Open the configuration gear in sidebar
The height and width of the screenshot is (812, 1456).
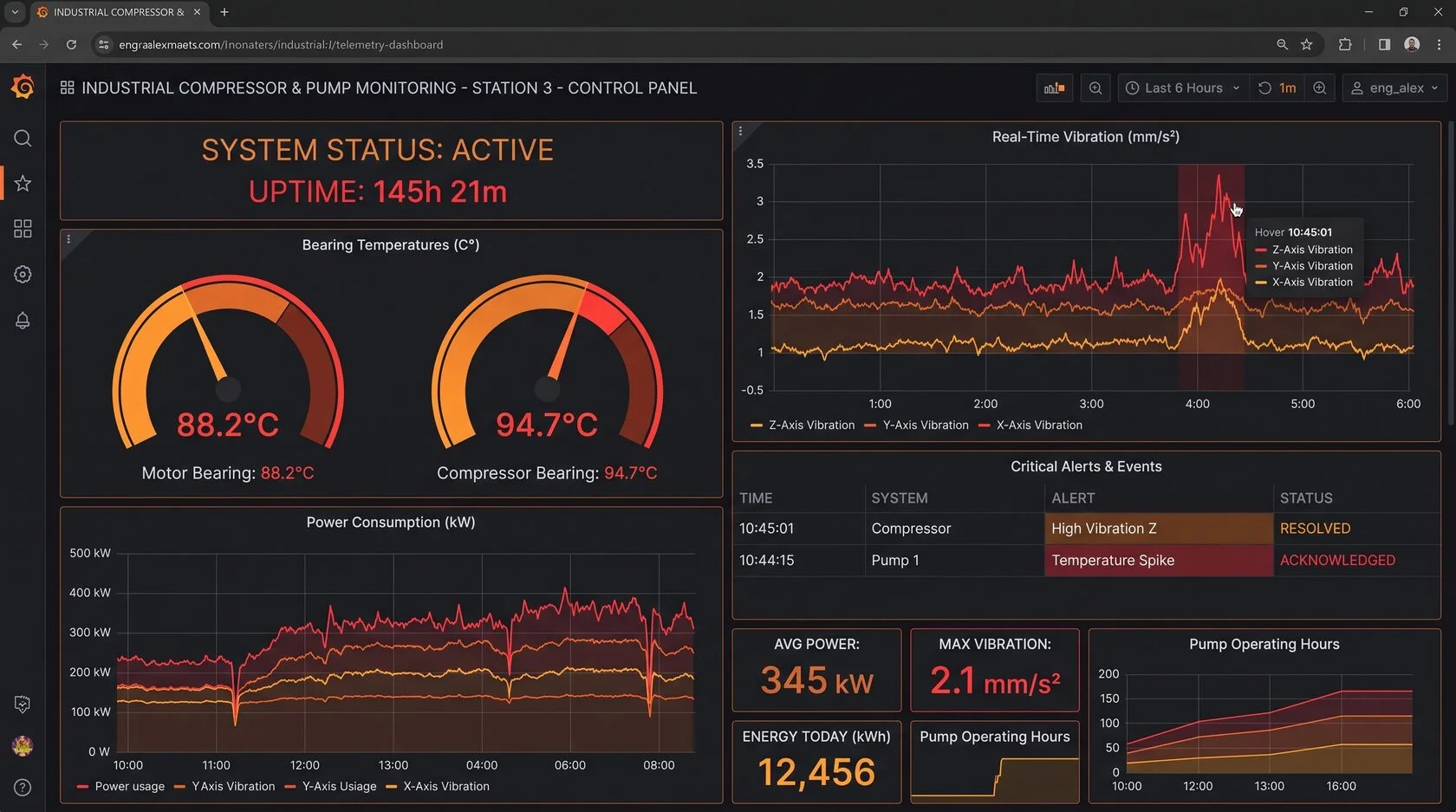[23, 275]
